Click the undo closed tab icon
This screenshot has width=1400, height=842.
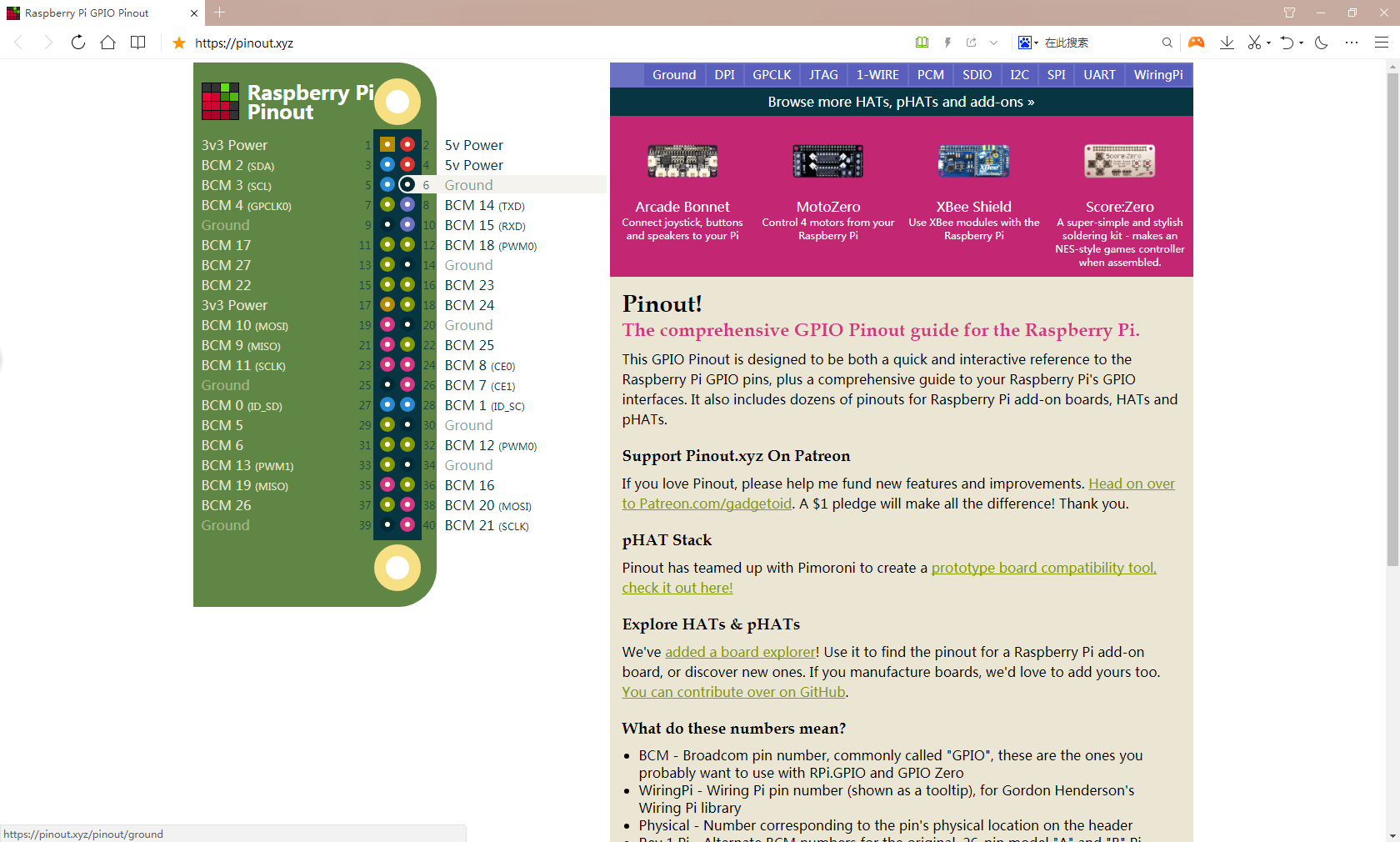(x=1287, y=43)
